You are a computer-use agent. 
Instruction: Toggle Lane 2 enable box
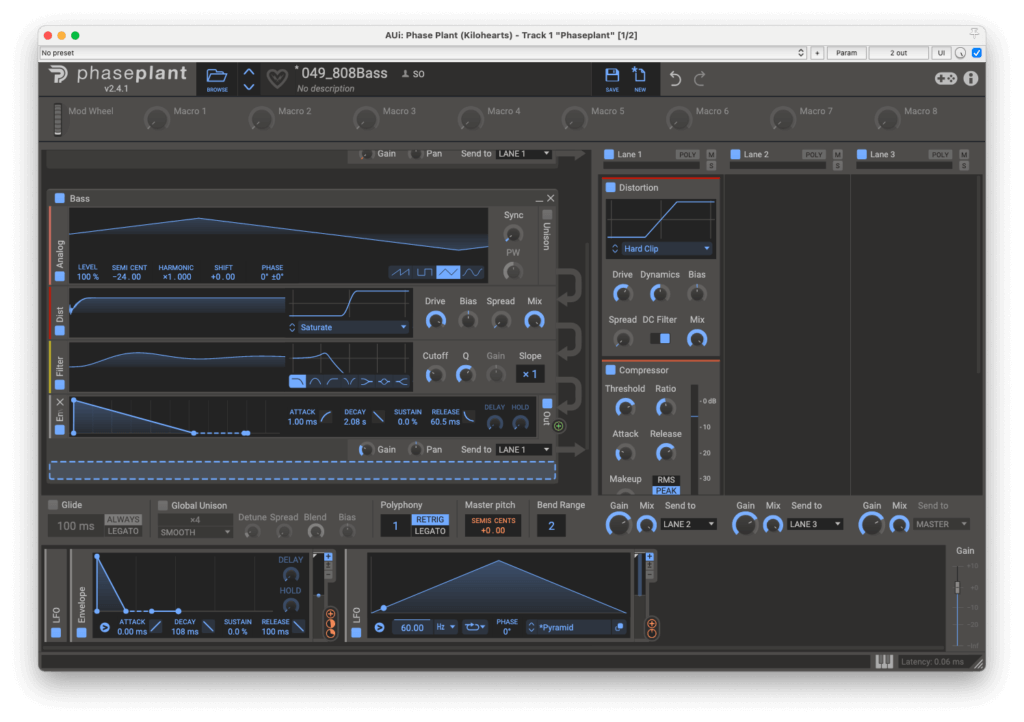pyautogui.click(x=735, y=154)
